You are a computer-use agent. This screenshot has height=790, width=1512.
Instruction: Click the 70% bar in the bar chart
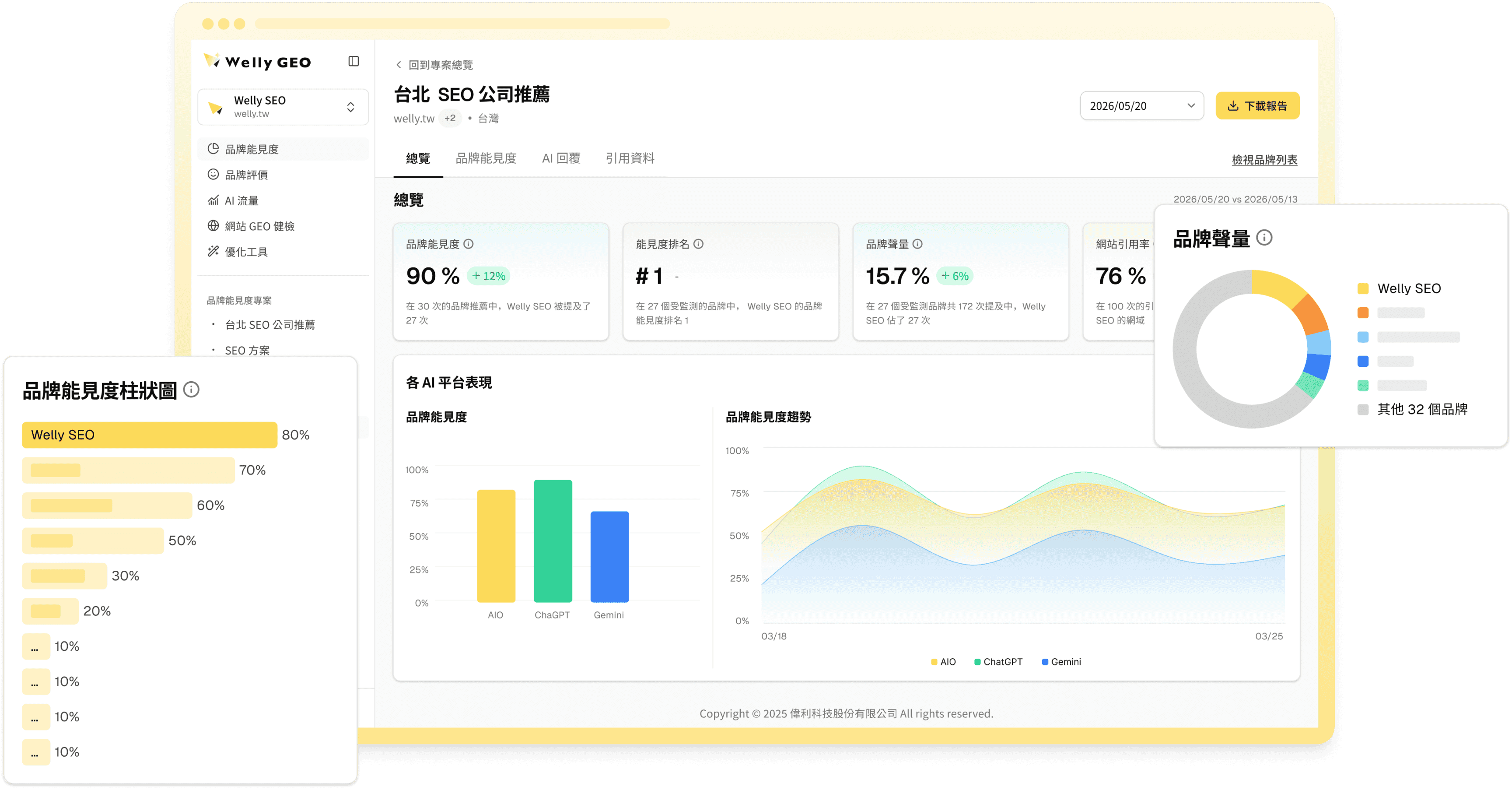129,470
